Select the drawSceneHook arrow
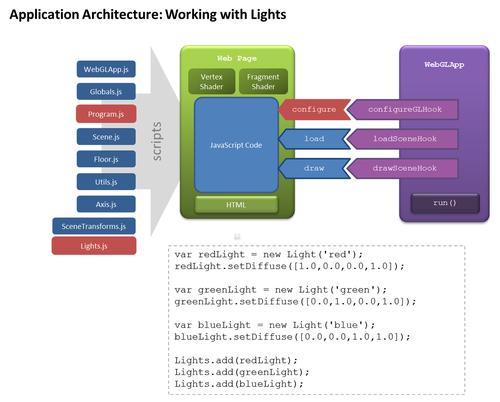Image resolution: width=500 pixels, height=402 pixels. point(403,168)
